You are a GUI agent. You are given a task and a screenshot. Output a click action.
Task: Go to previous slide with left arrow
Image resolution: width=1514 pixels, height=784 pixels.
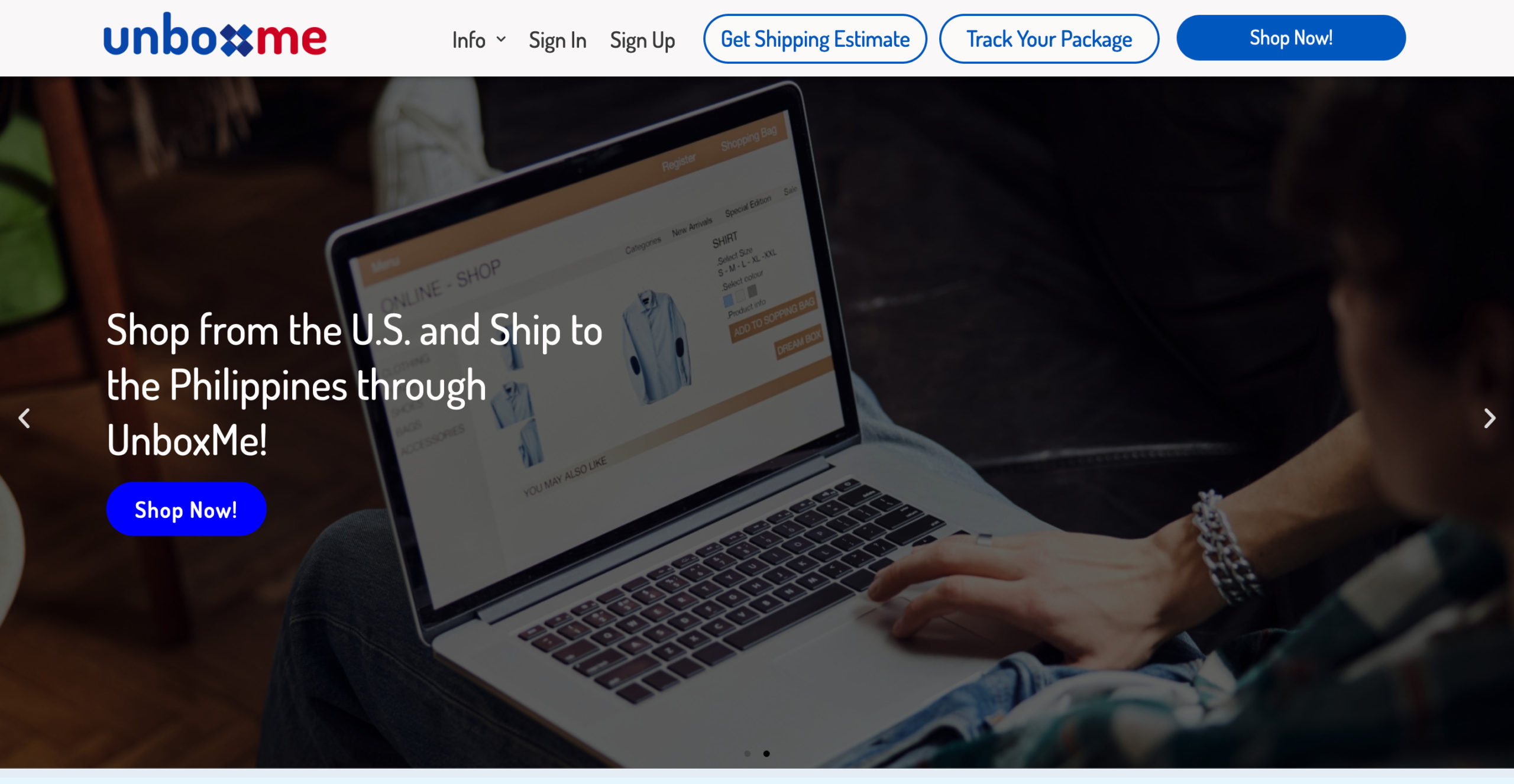tap(24, 418)
